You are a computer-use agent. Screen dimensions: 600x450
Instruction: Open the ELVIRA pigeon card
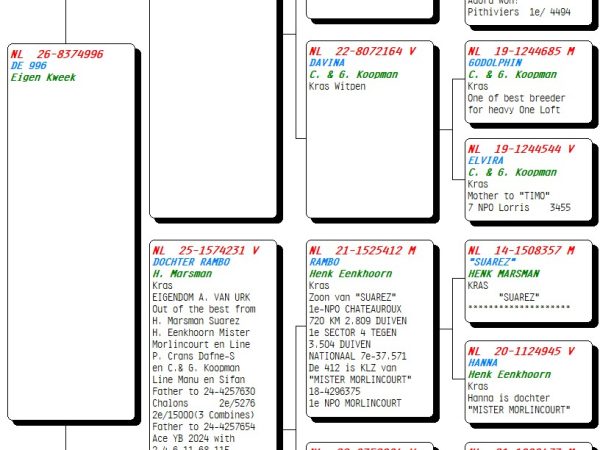tap(528, 179)
